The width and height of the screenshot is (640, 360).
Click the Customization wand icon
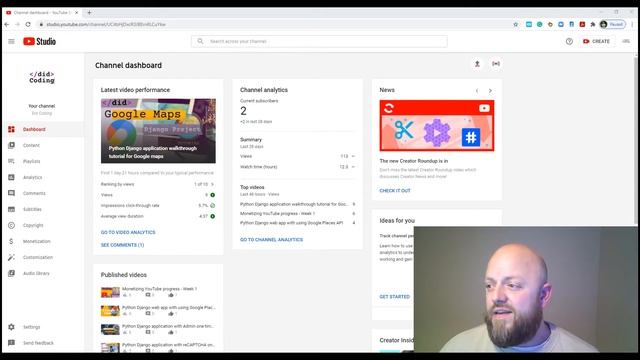click(11, 257)
